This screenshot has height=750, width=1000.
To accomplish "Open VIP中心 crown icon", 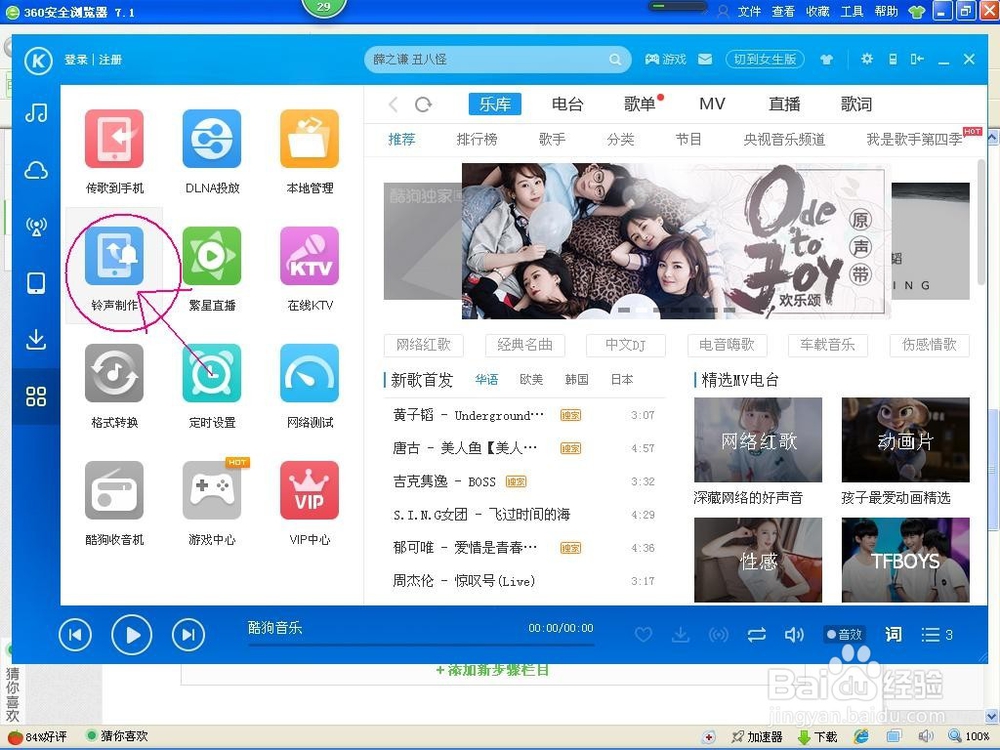I will [x=309, y=490].
